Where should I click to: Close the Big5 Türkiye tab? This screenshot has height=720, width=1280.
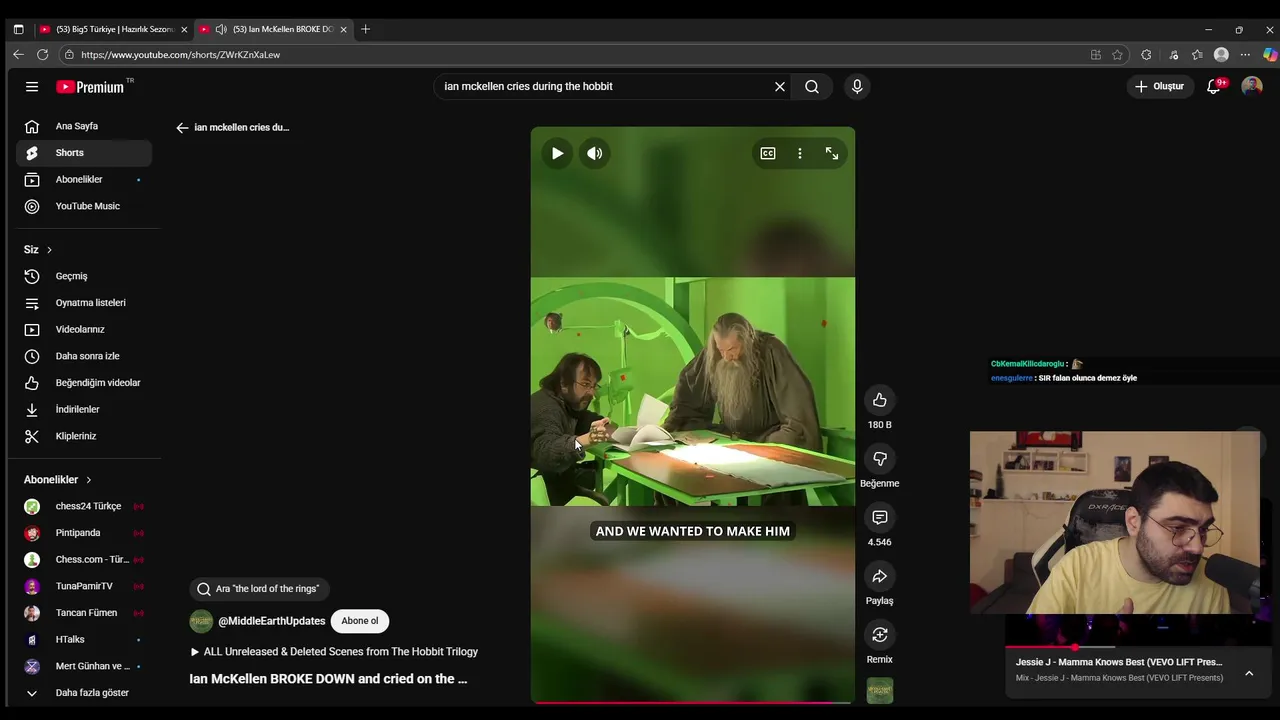coord(184,30)
